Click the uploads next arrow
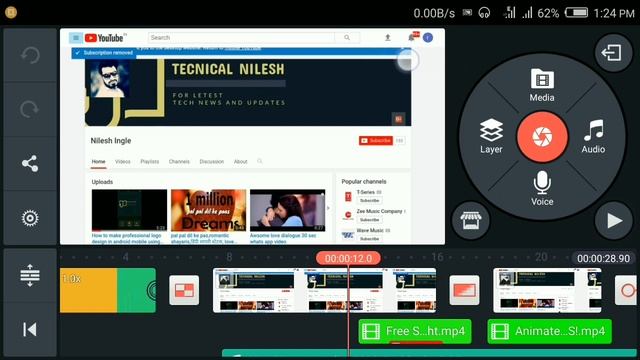The image size is (640, 360). tap(328, 208)
